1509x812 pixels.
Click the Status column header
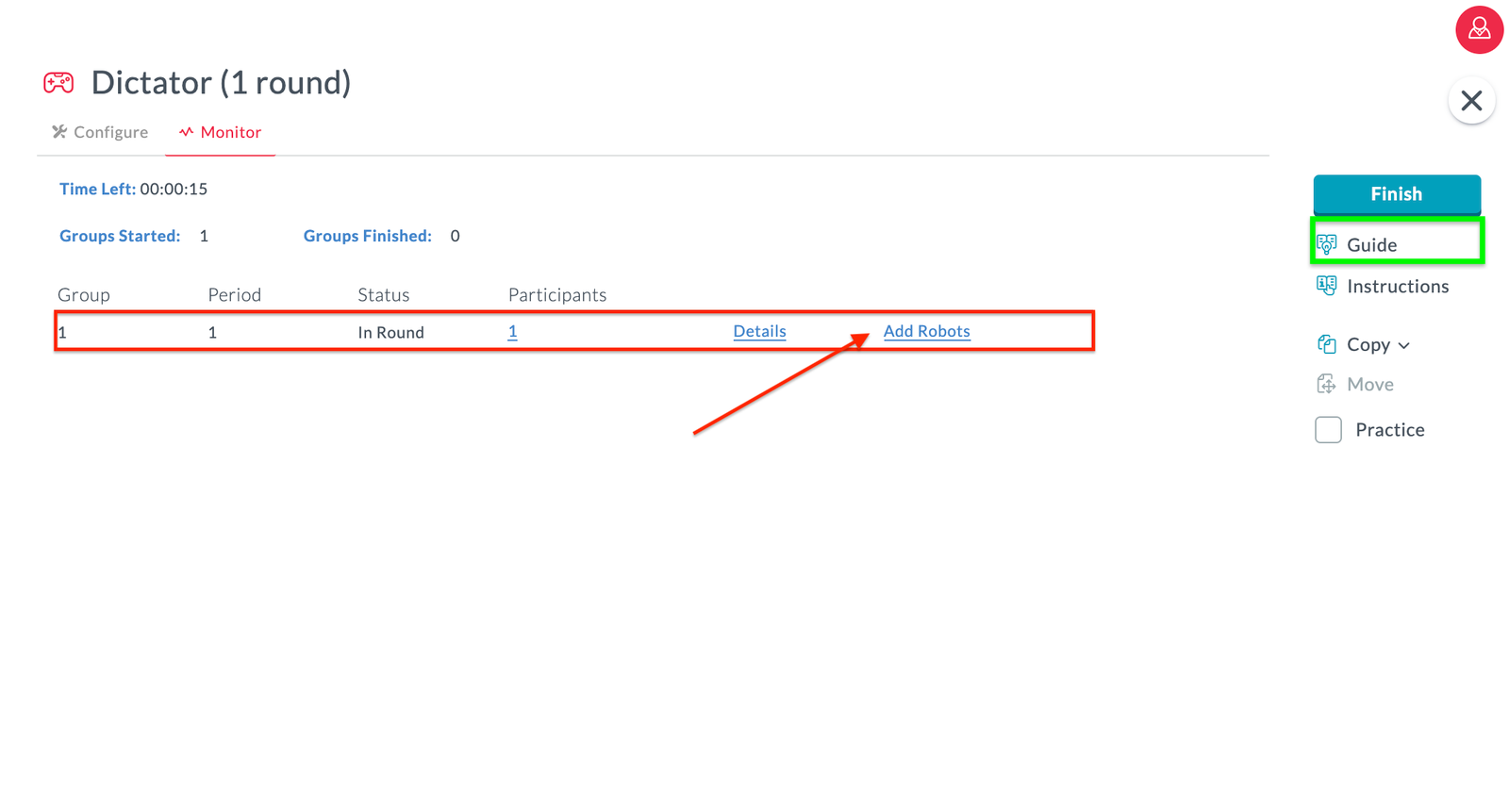(x=383, y=295)
